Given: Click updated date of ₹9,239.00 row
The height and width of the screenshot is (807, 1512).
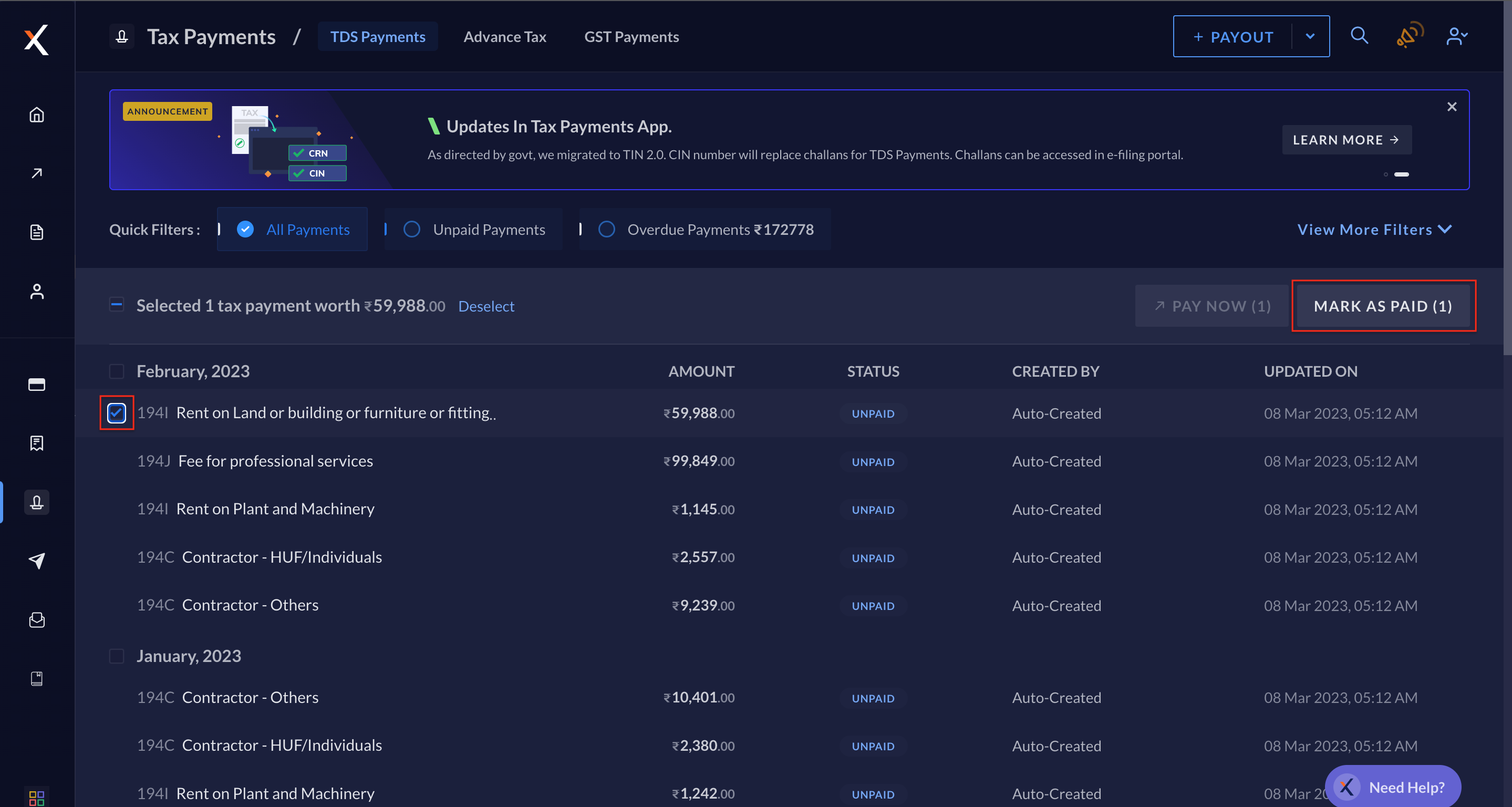Looking at the screenshot, I should tap(1341, 606).
